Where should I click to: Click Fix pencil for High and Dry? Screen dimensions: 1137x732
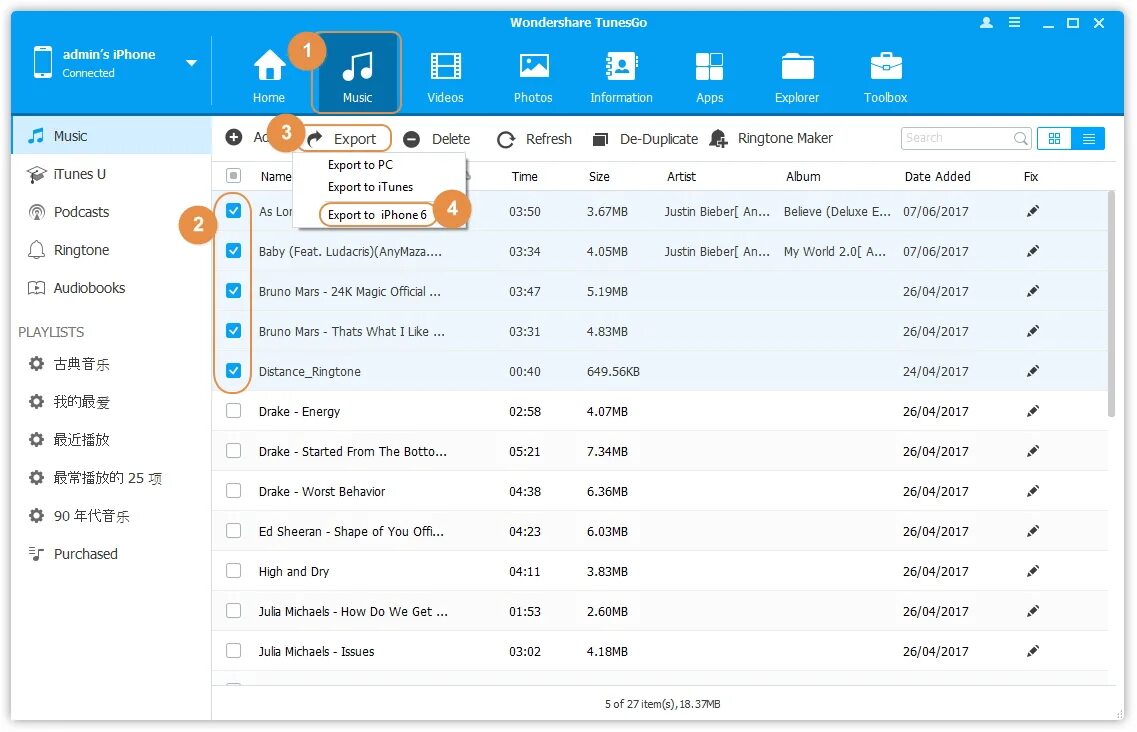click(1033, 571)
